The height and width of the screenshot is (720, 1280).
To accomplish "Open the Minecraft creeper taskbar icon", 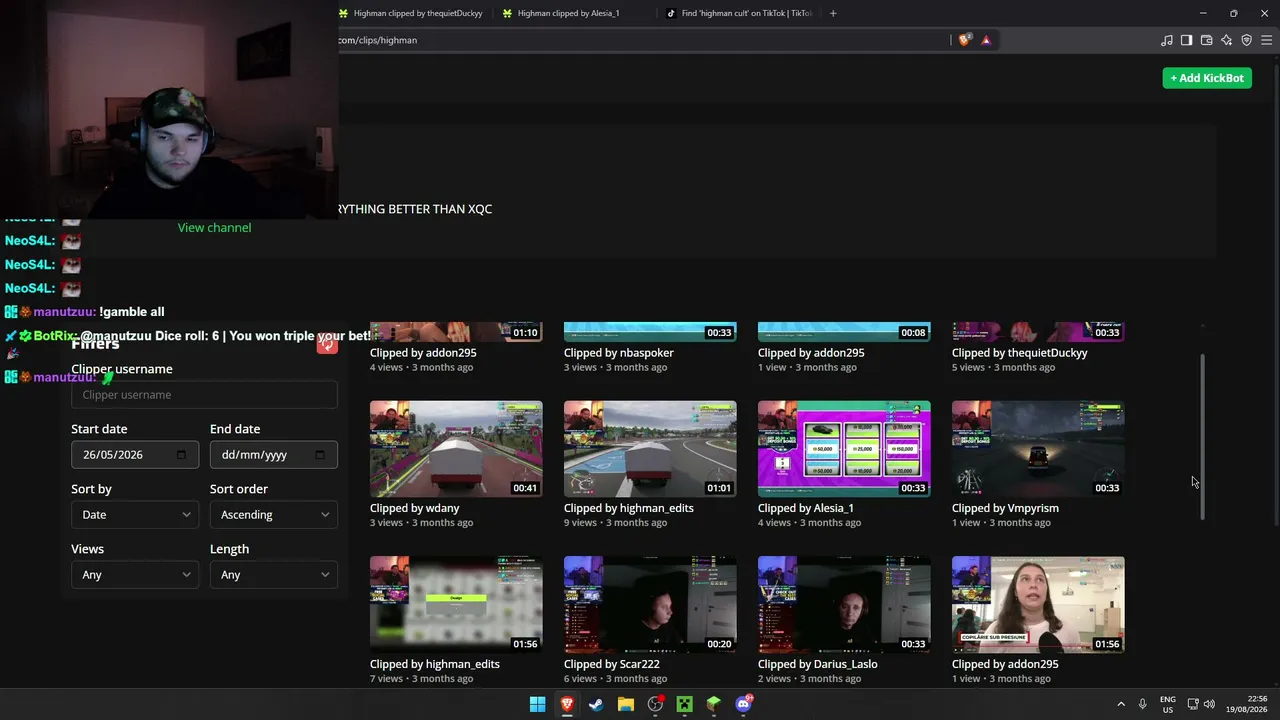I will point(684,704).
